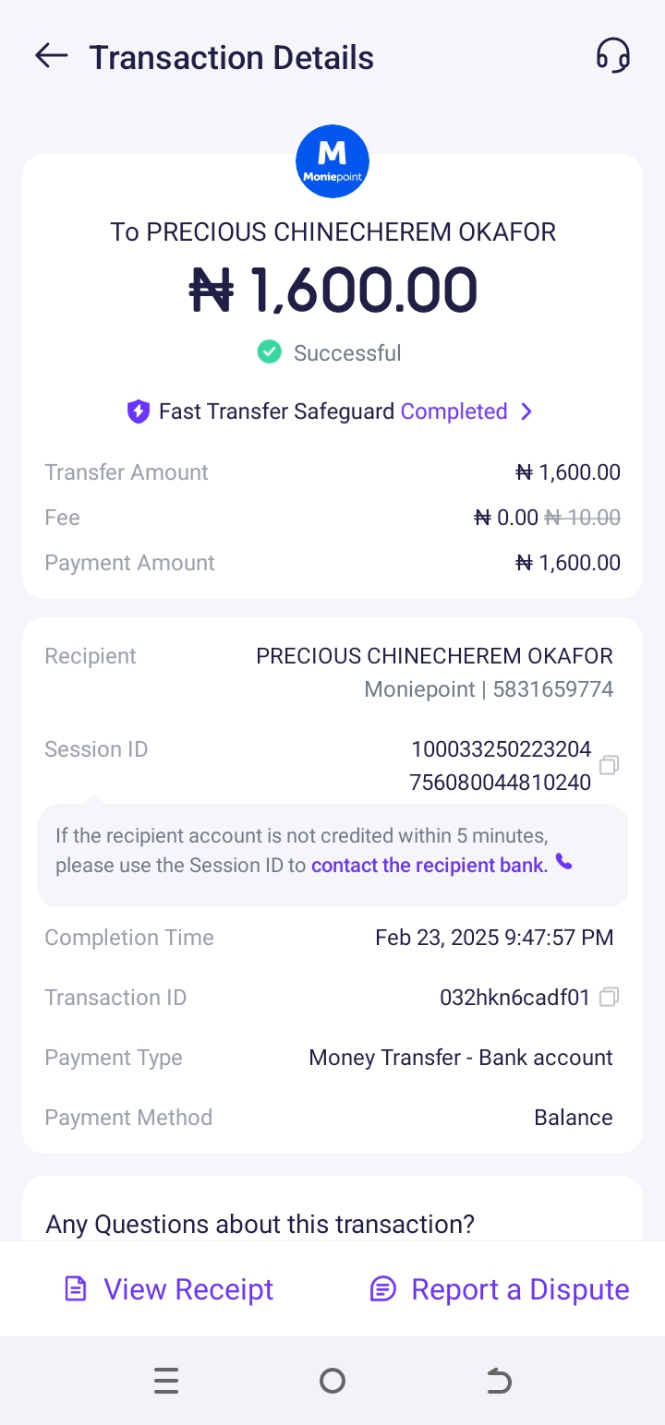Open customer support headset icon
This screenshot has width=665, height=1425.
click(613, 56)
